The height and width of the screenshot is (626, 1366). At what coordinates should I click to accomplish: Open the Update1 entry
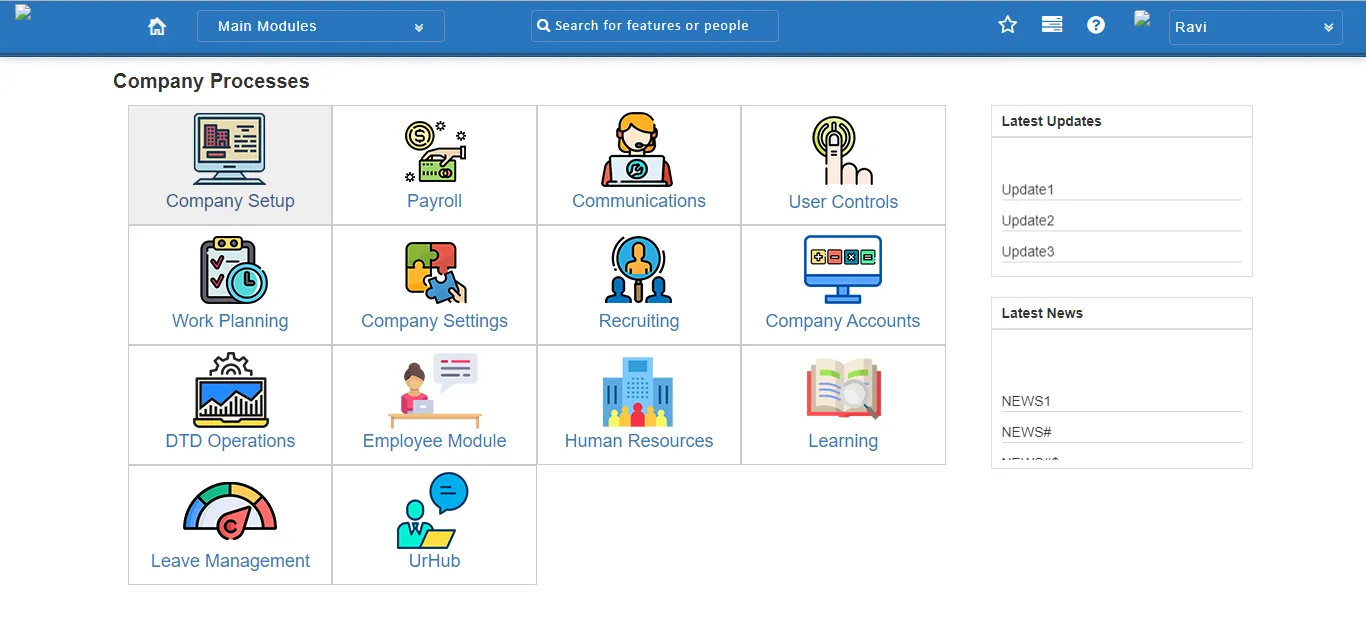coord(1027,189)
